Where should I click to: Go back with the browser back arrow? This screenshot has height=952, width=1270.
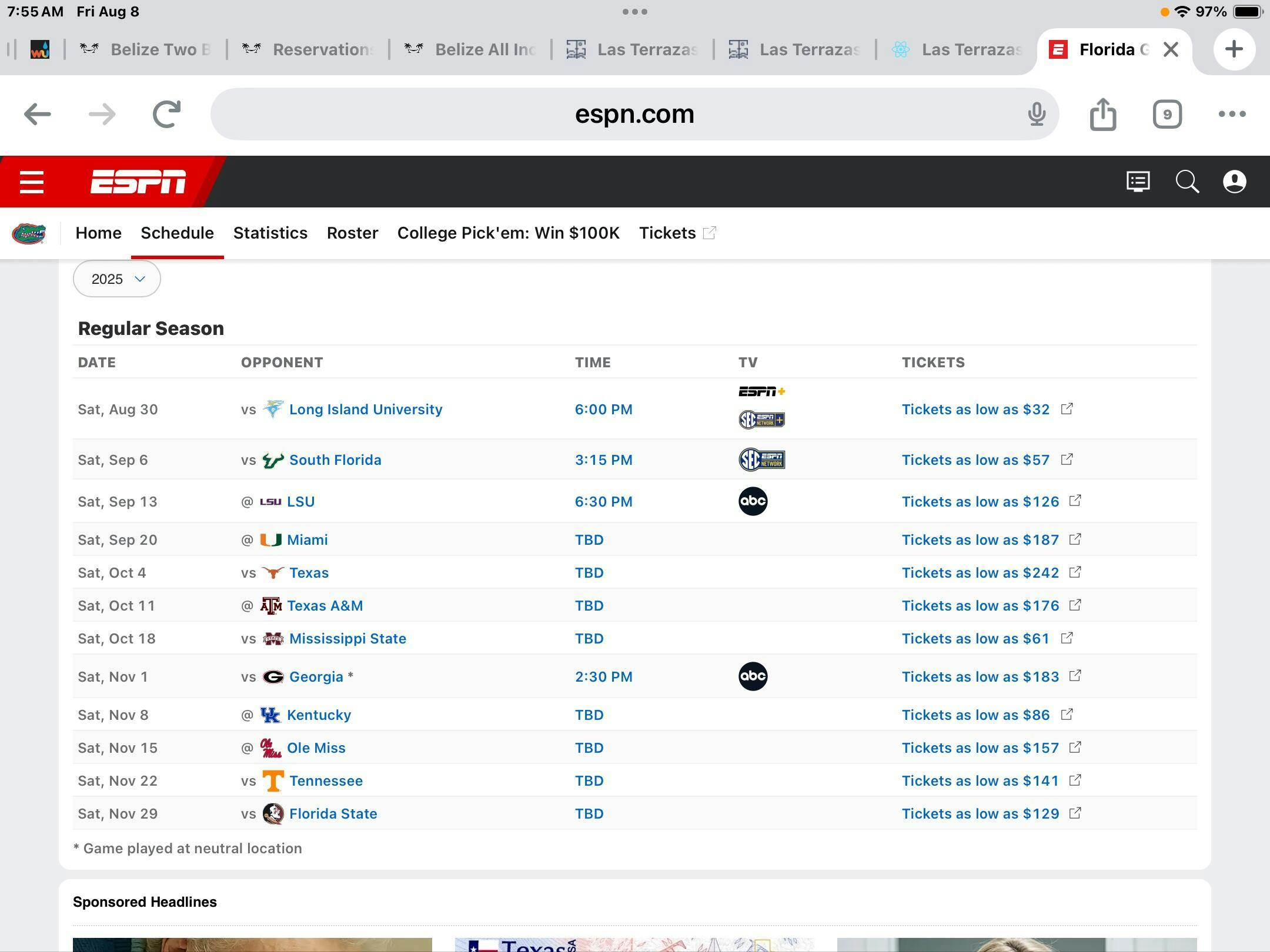pyautogui.click(x=38, y=114)
